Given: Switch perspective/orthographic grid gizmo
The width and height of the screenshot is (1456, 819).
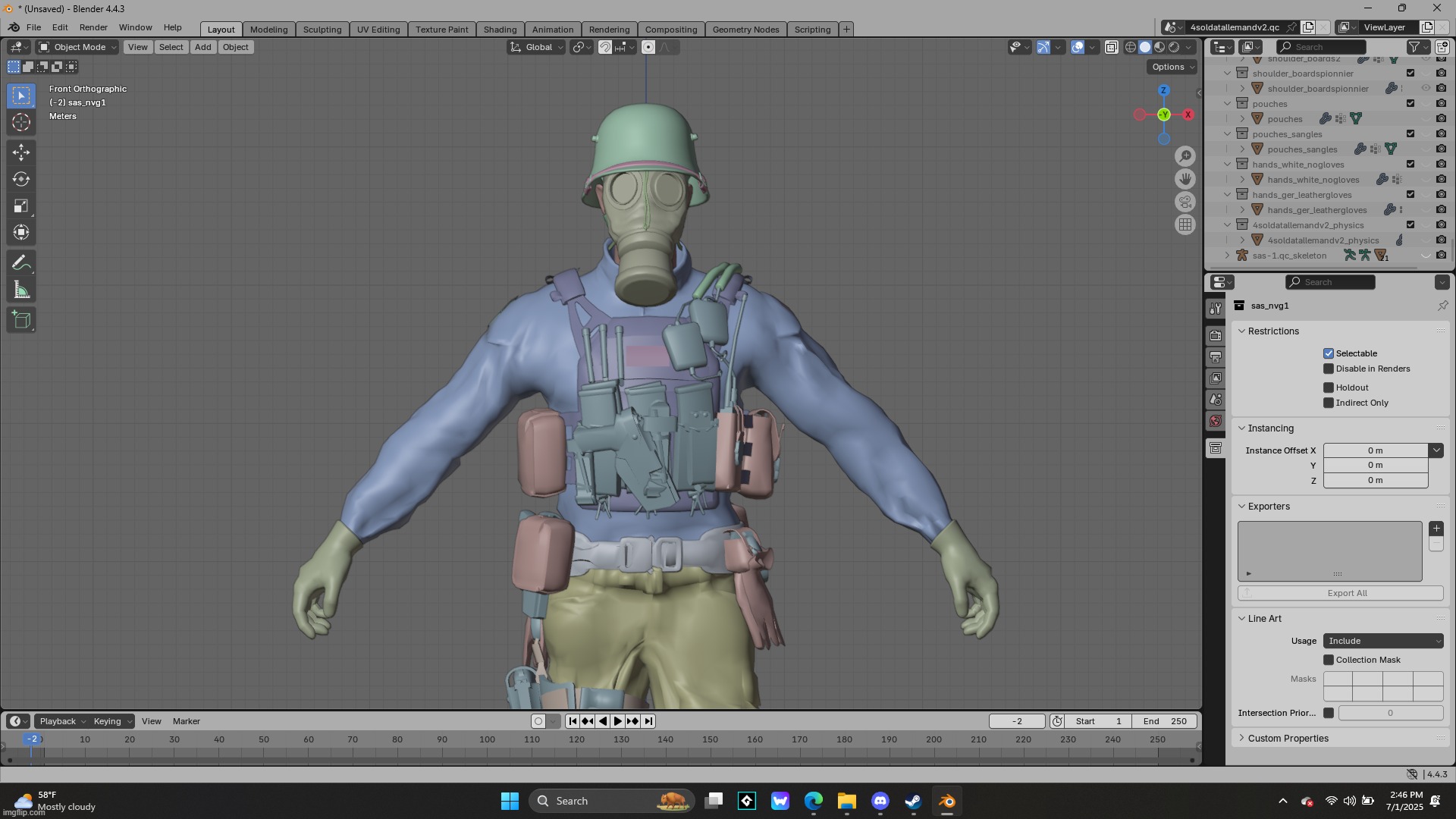Looking at the screenshot, I should point(1185,224).
